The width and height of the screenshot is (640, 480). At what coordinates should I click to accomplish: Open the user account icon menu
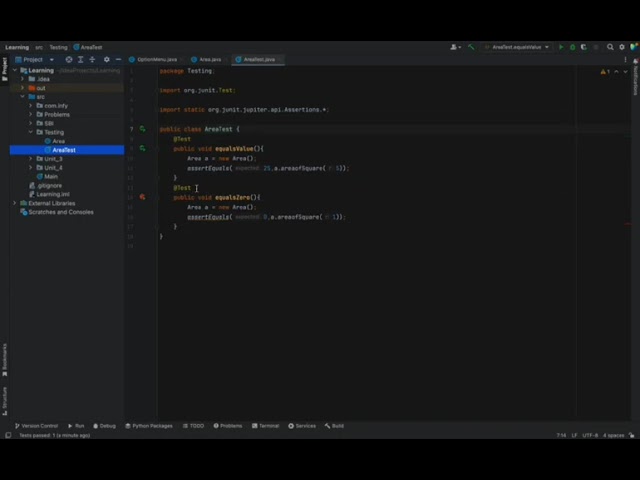[455, 47]
